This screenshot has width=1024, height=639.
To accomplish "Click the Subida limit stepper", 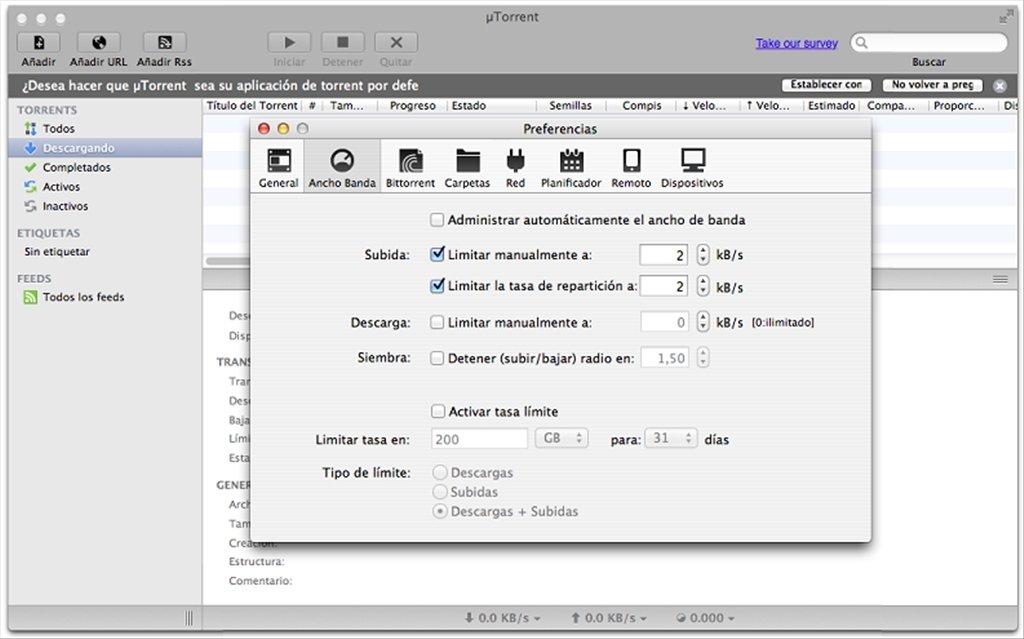I will pyautogui.click(x=703, y=254).
